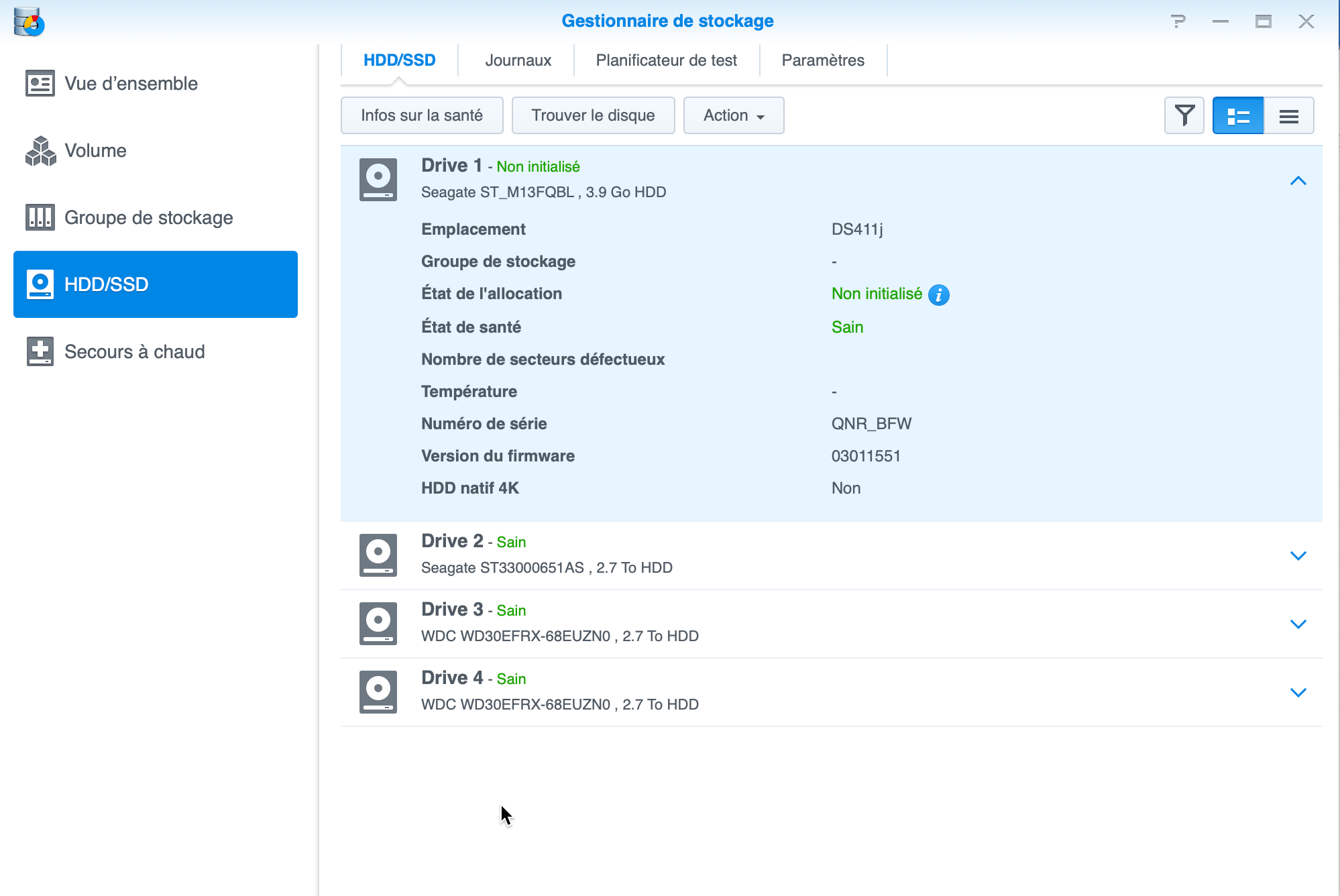The image size is (1340, 896).
Task: Switch to detailed card view icon
Action: coord(1237,115)
